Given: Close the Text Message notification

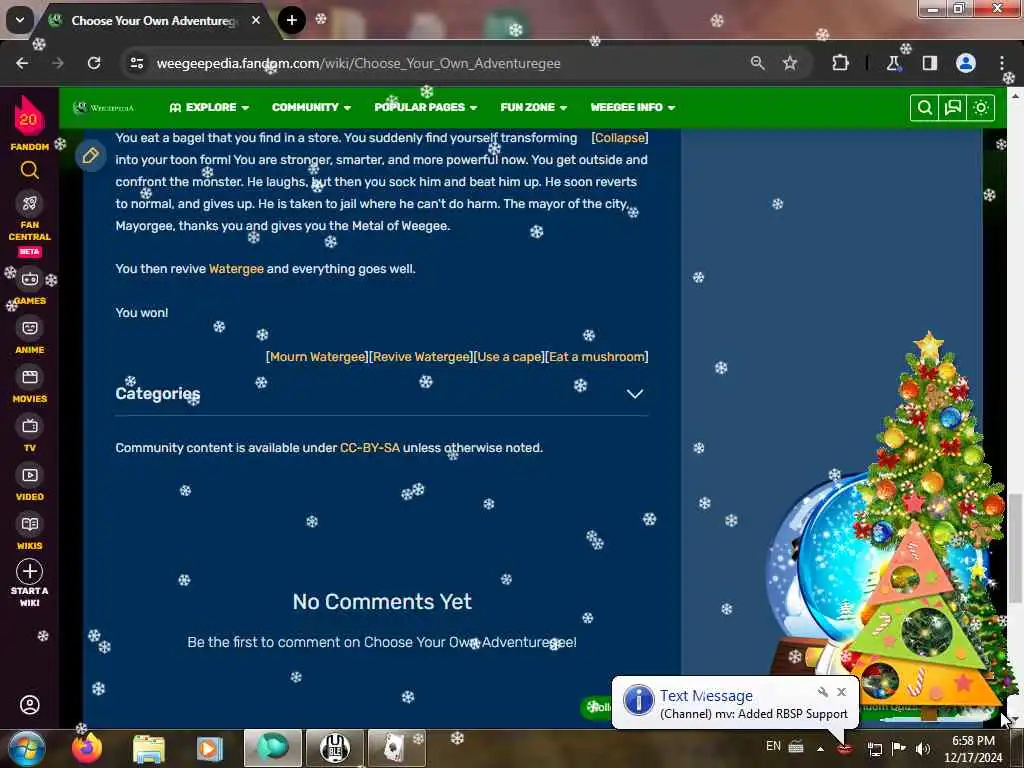Looking at the screenshot, I should coord(842,692).
